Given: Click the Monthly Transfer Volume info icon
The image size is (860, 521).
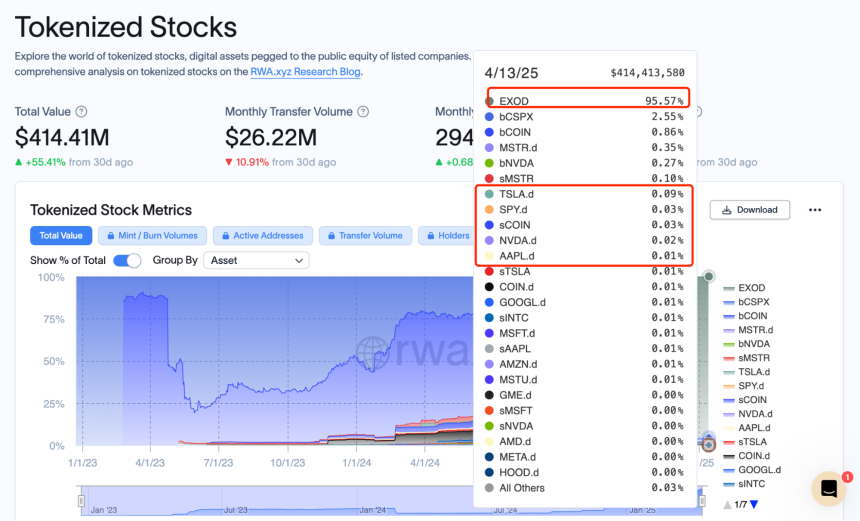Looking at the screenshot, I should (363, 112).
